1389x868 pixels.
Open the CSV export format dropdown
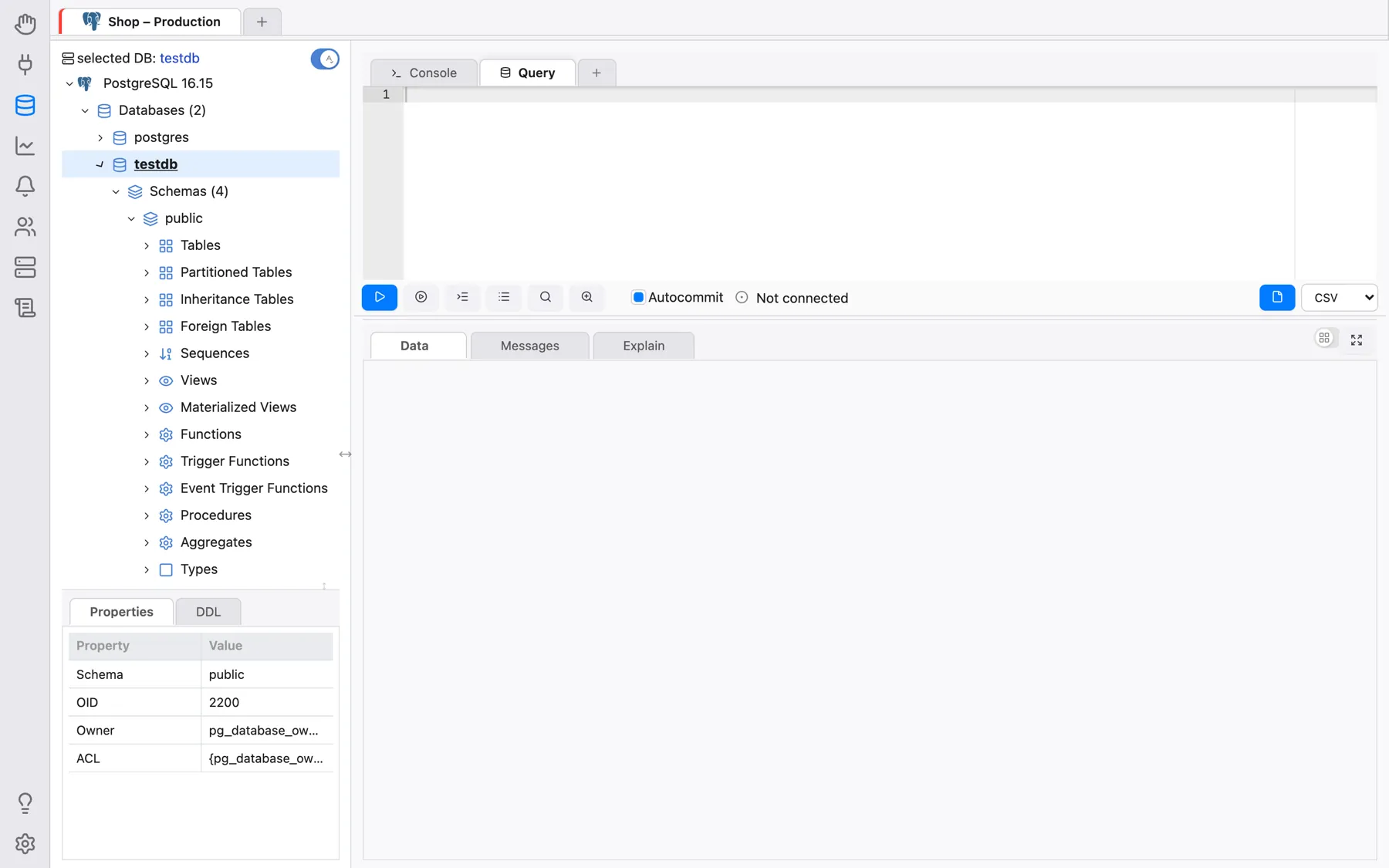tap(1339, 297)
